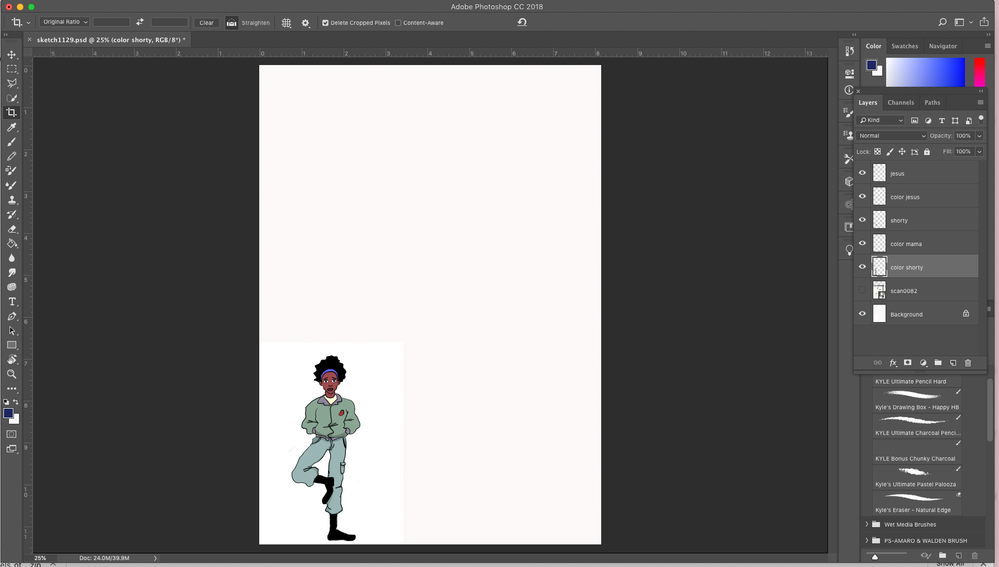Viewport: 999px width, 567px height.
Task: Click the Add layer style fx icon
Action: [893, 362]
